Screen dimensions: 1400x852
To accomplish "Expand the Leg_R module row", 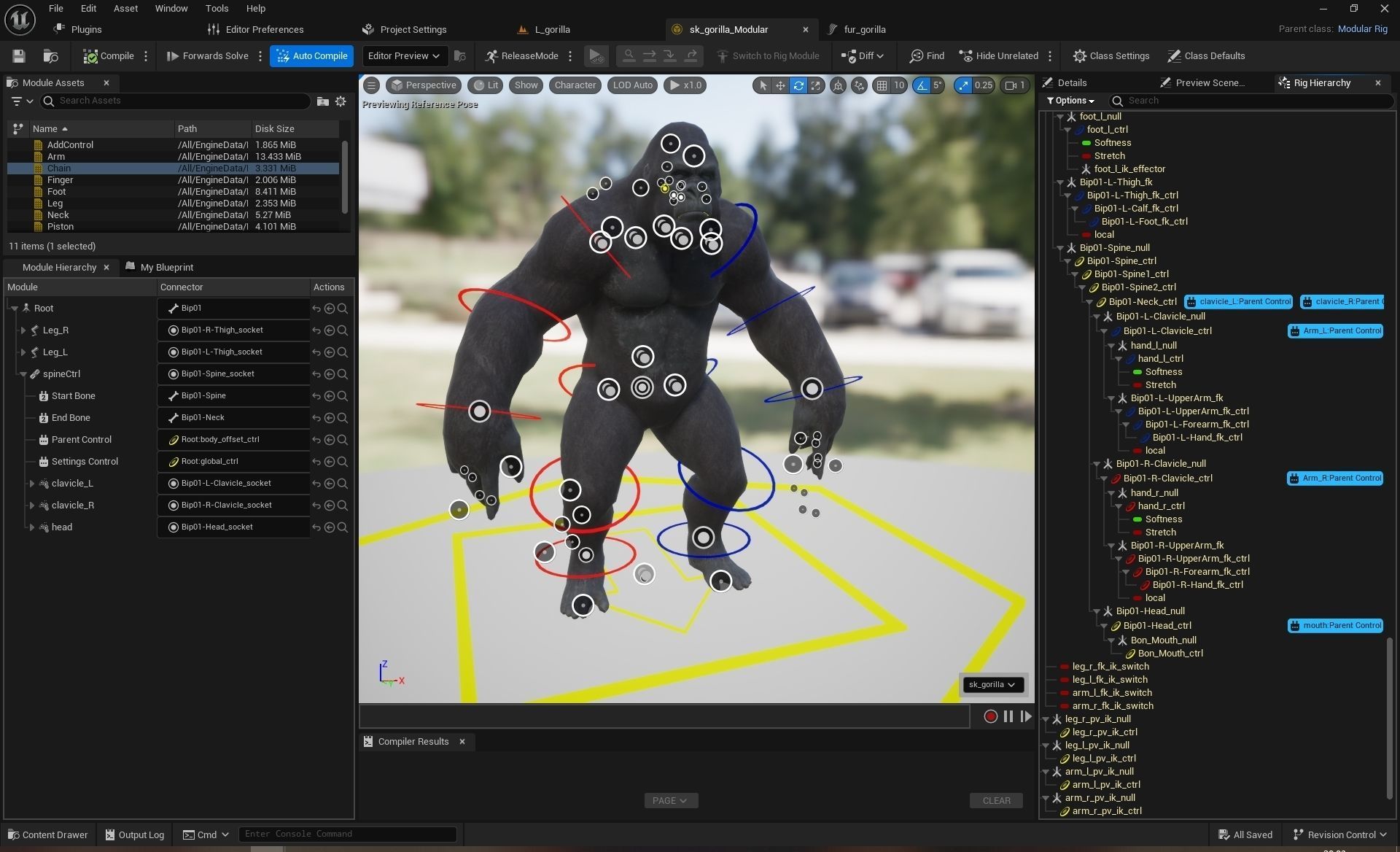I will pos(23,330).
